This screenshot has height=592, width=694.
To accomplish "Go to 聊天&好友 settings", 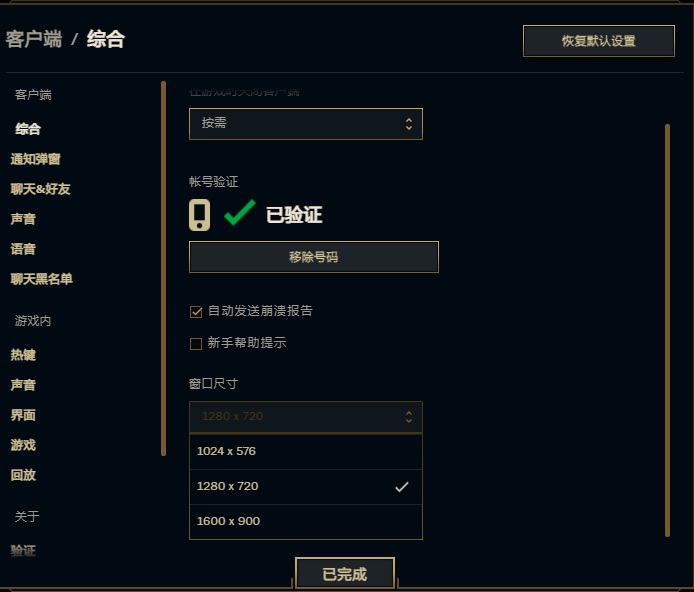I will (x=40, y=189).
